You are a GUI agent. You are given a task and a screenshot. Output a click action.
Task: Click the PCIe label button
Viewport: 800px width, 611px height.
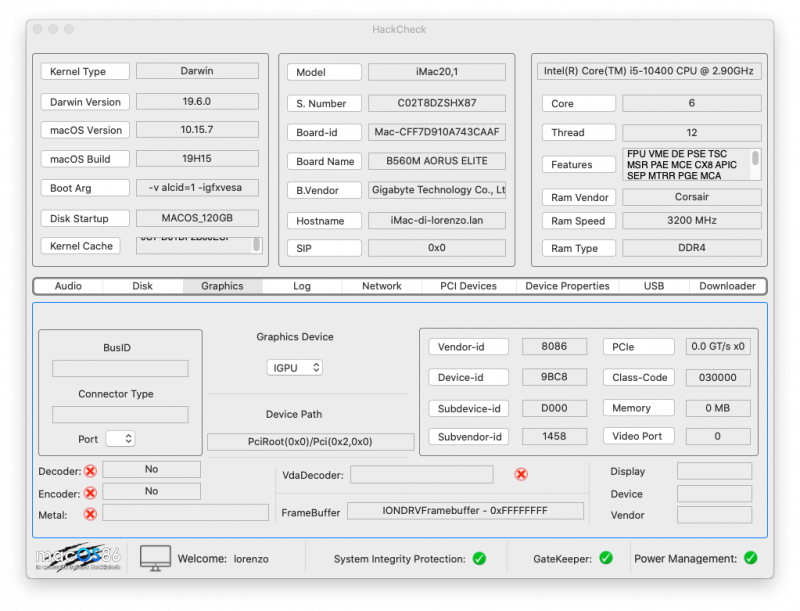[x=639, y=347]
